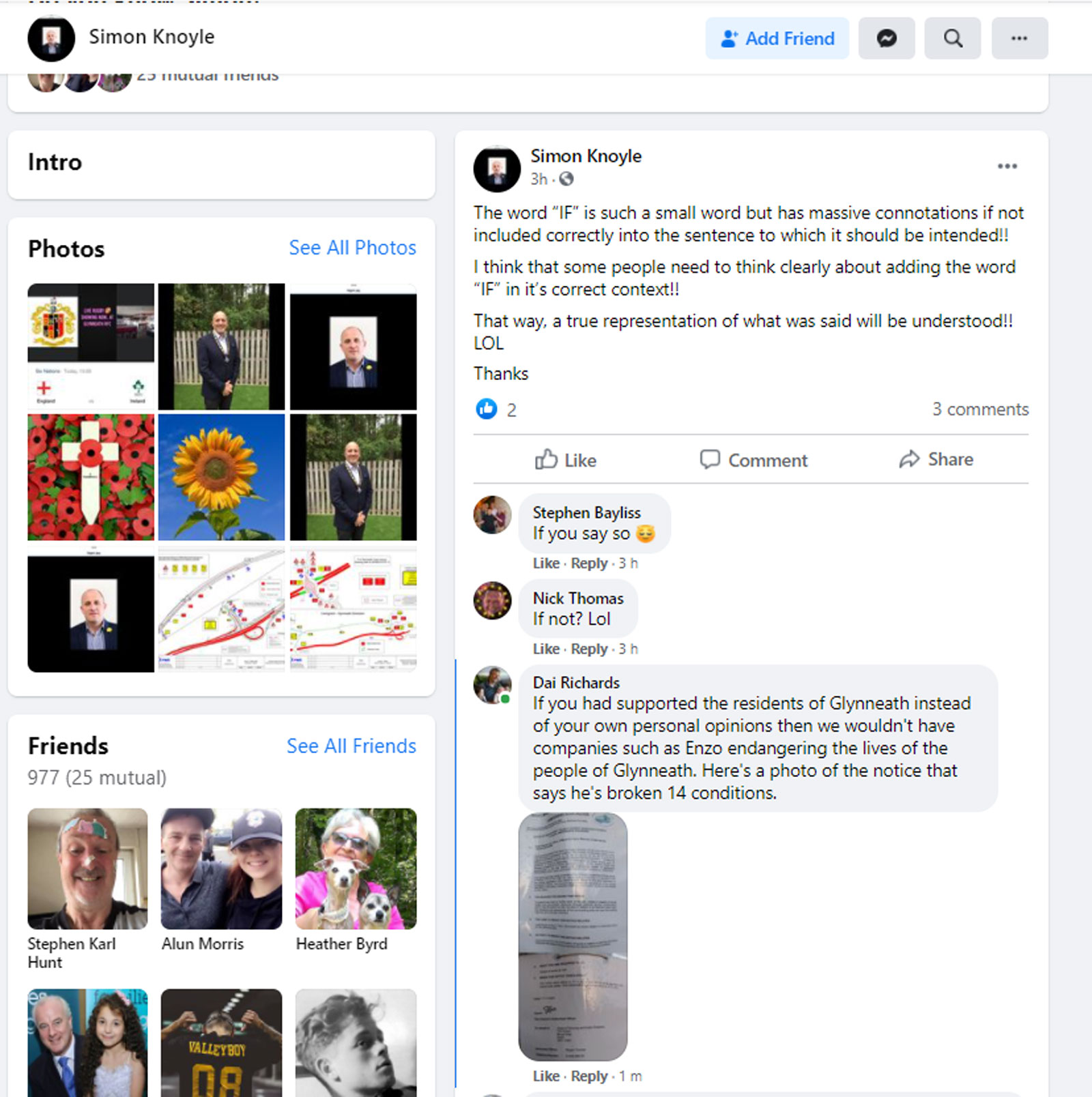1092x1097 pixels.
Task: Open the See All Friends link
Action: pos(351,746)
